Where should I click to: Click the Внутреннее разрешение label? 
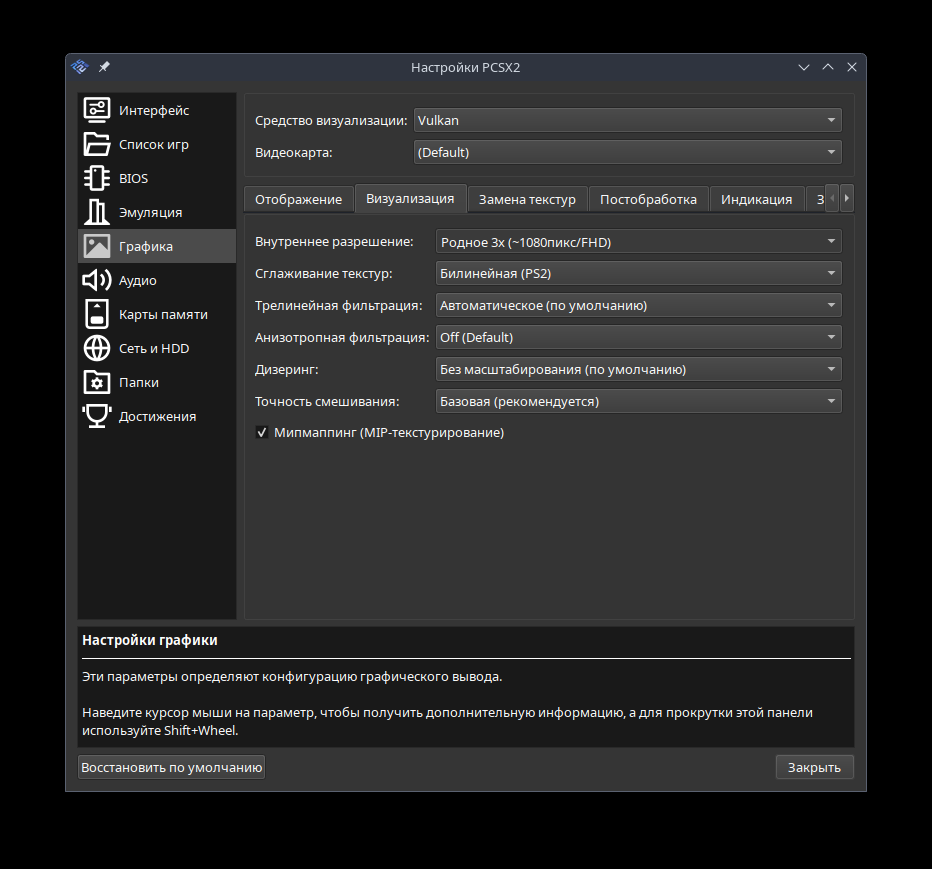334,242
